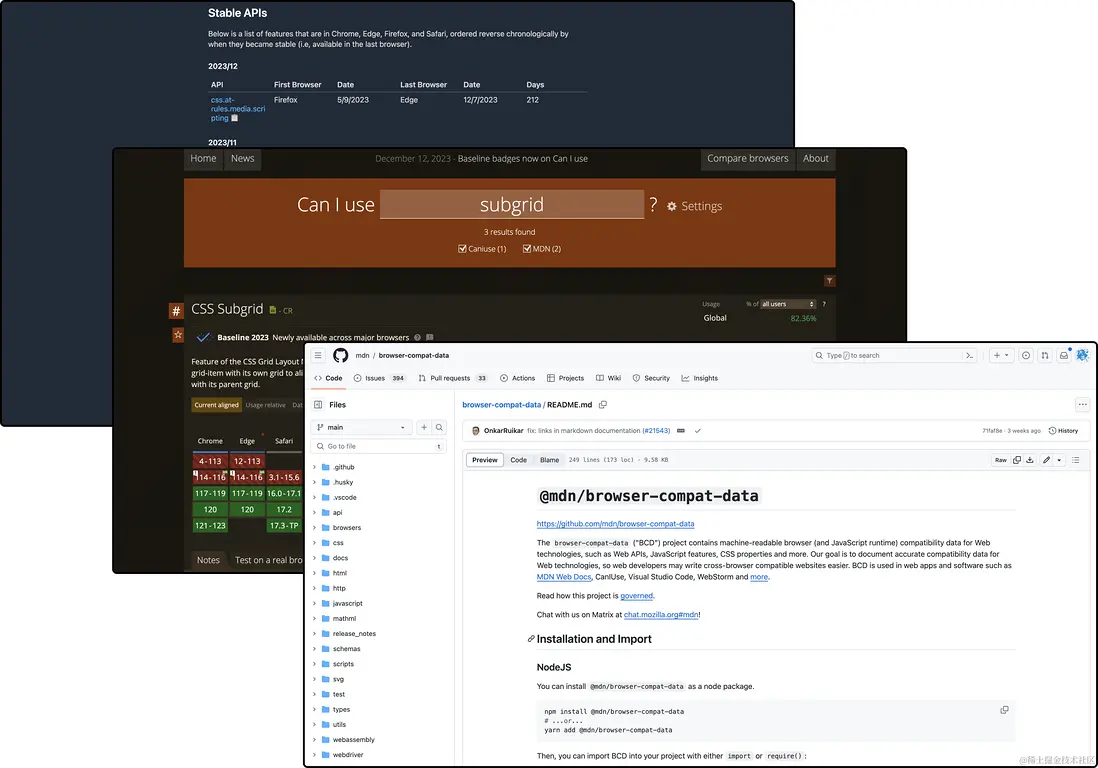Open all users usage dropdown
This screenshot has width=1098, height=768.
pyautogui.click(x=788, y=304)
